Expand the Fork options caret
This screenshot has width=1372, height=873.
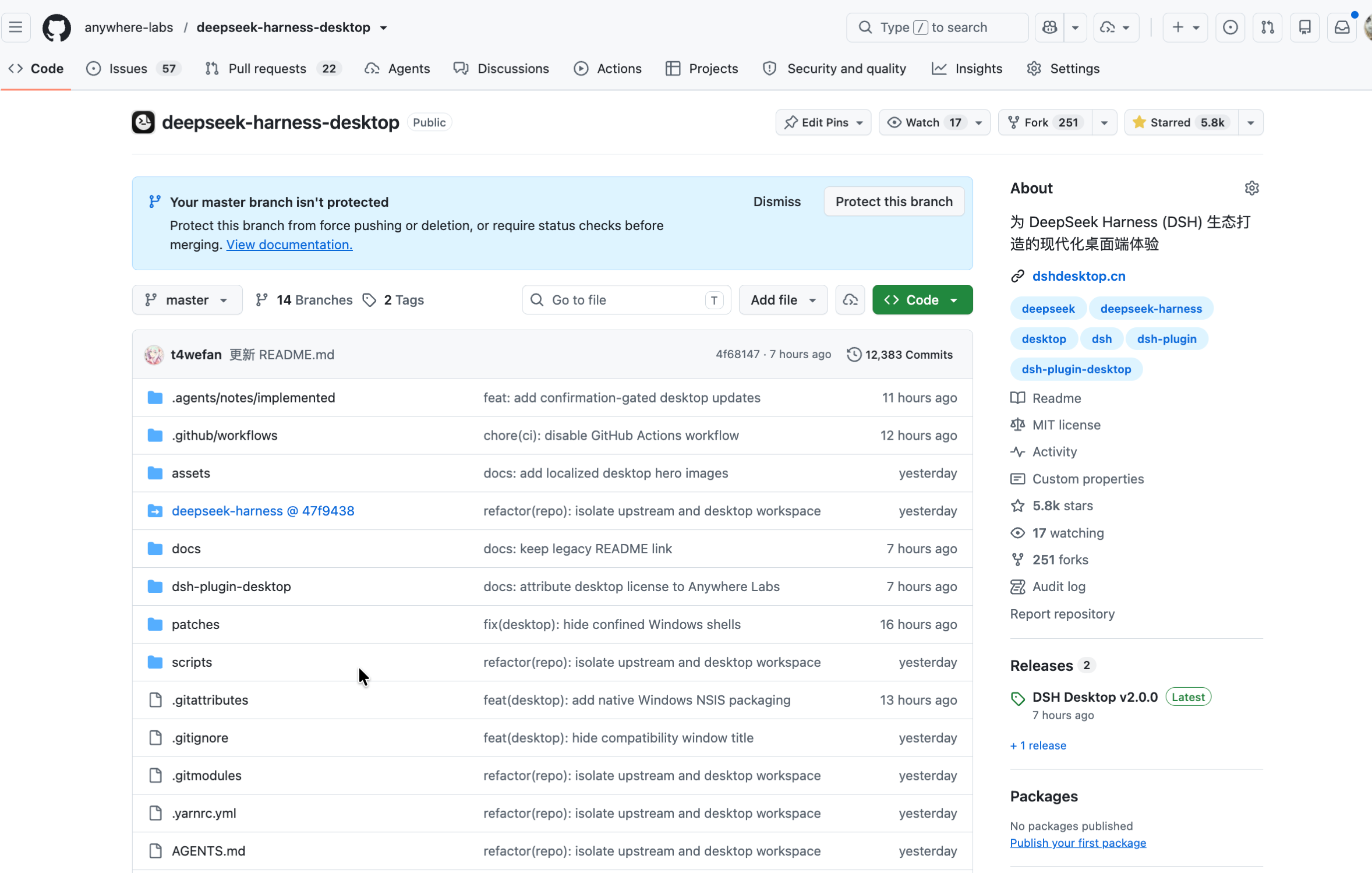(1104, 122)
